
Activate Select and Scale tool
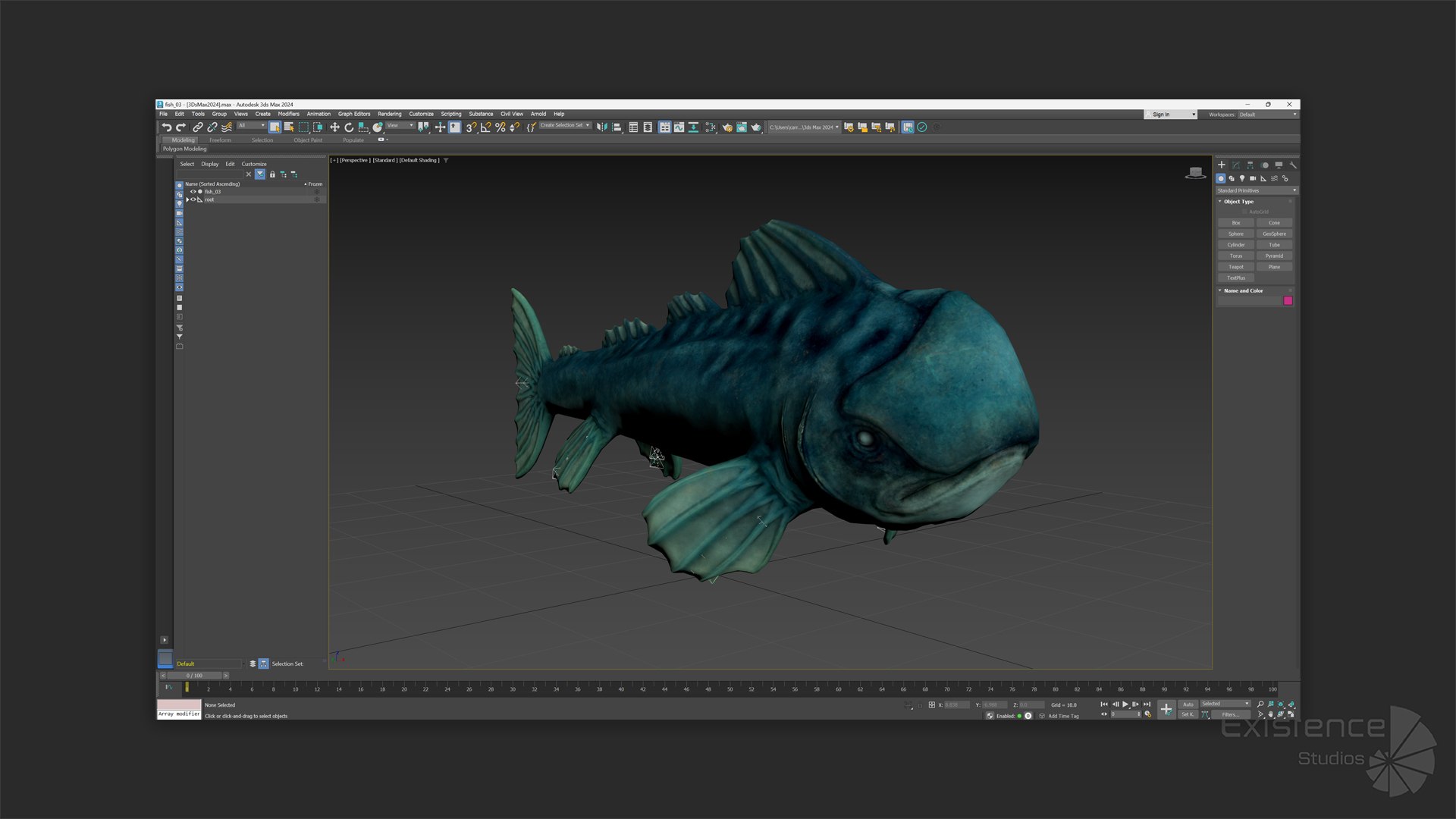363,127
